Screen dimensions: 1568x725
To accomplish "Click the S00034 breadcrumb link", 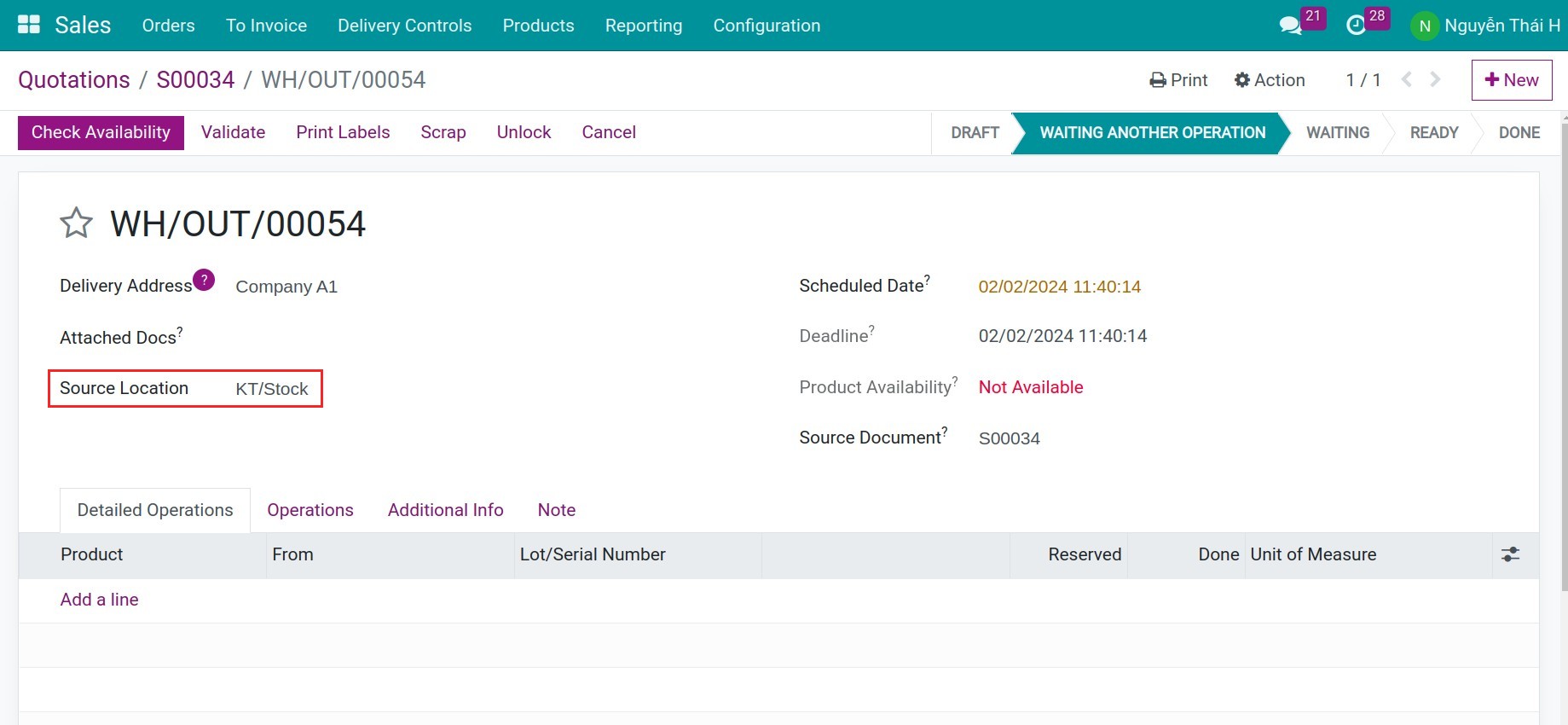I will 195,80.
